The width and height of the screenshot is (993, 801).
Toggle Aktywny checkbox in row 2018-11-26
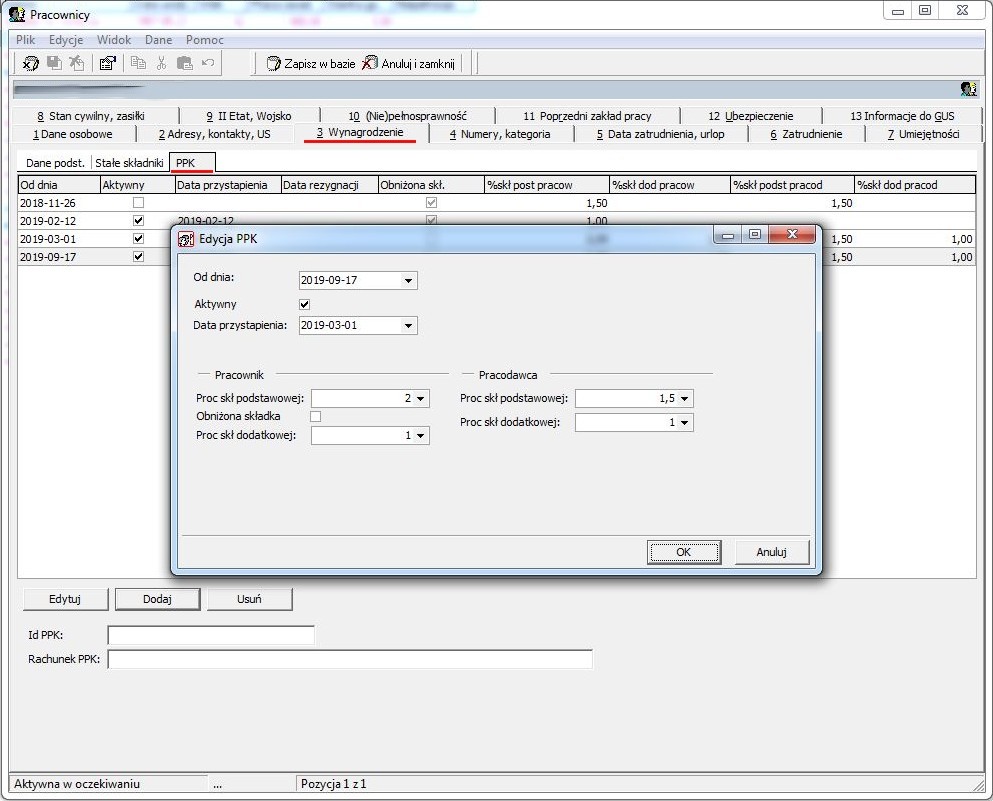[138, 203]
